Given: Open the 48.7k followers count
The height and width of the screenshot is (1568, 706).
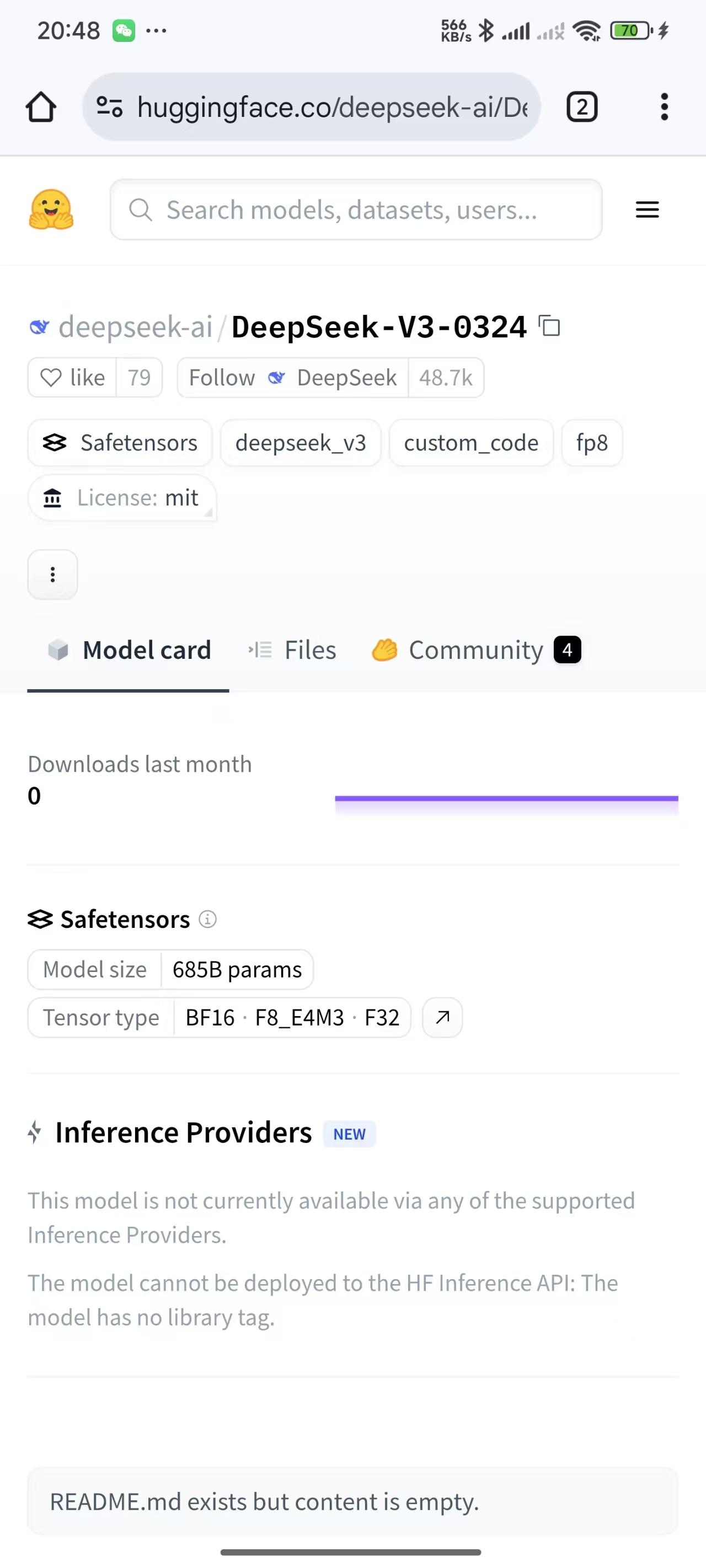Looking at the screenshot, I should (x=446, y=378).
